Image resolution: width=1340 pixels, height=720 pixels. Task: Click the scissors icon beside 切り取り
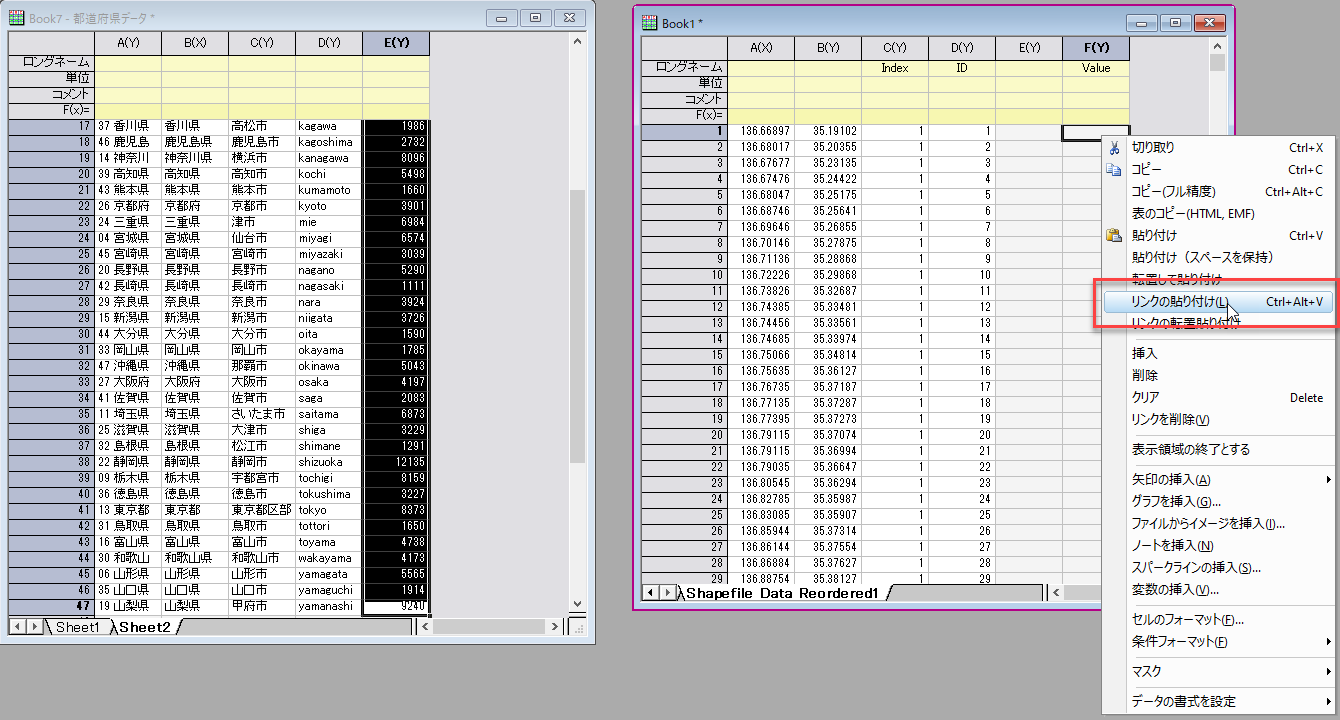pyautogui.click(x=1114, y=147)
